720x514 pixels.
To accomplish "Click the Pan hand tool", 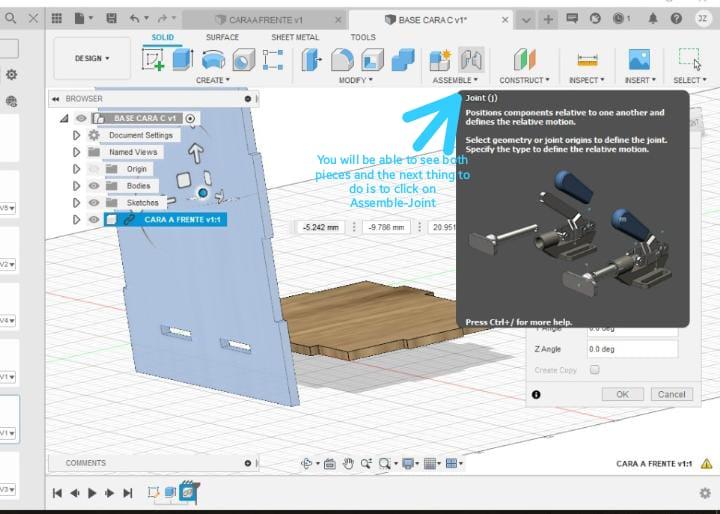I will coord(349,464).
